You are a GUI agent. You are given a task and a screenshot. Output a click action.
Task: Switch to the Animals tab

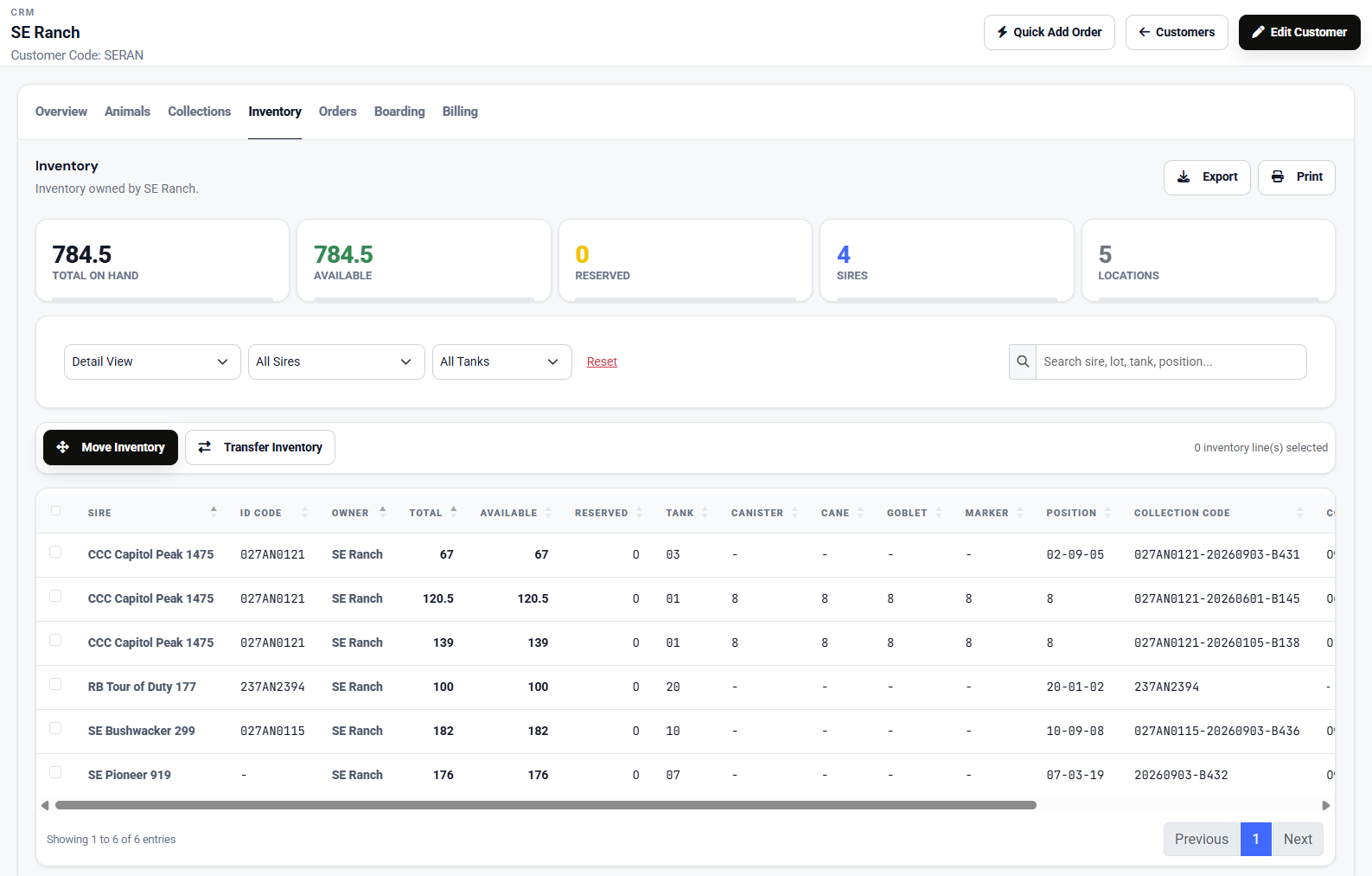click(127, 112)
